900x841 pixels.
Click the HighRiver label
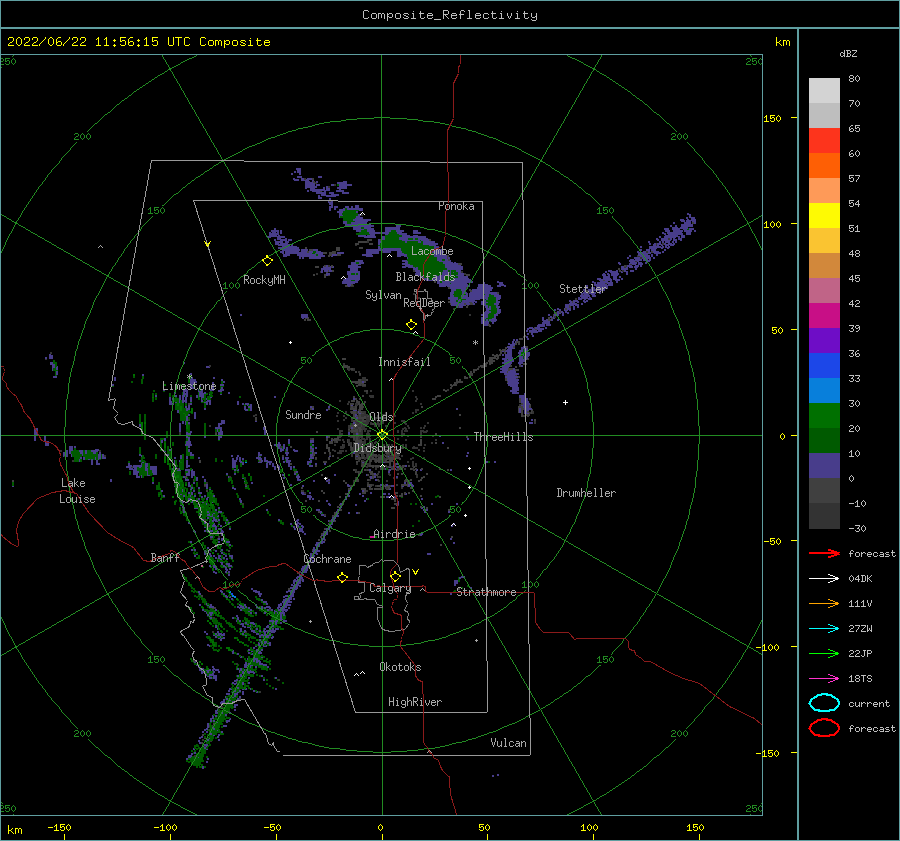click(x=415, y=702)
